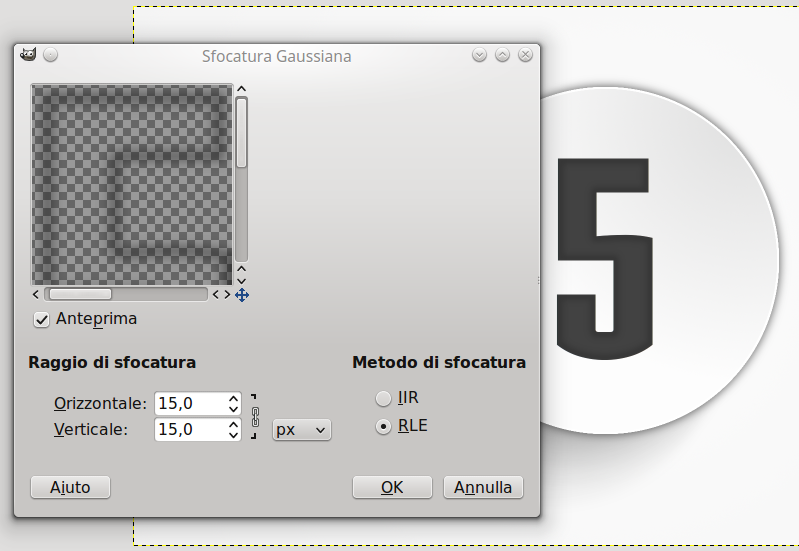Viewport: 799px width, 551px height.
Task: Click the Metodo di sfocatura heading
Action: tap(439, 362)
